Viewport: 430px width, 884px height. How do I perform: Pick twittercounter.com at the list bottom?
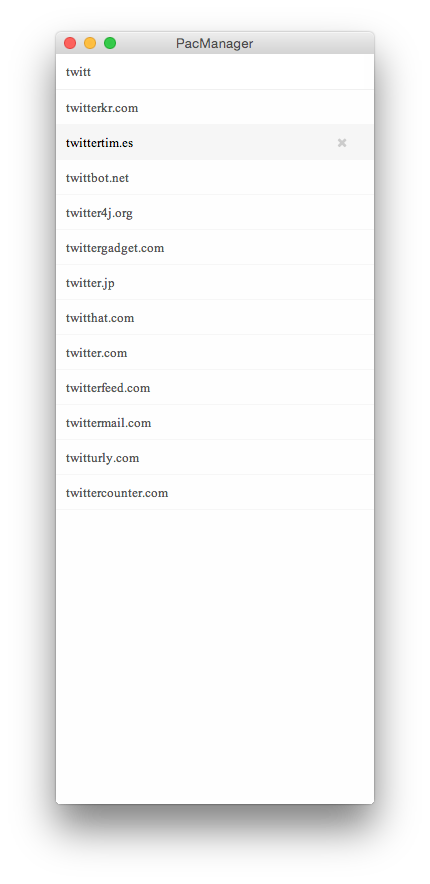215,492
